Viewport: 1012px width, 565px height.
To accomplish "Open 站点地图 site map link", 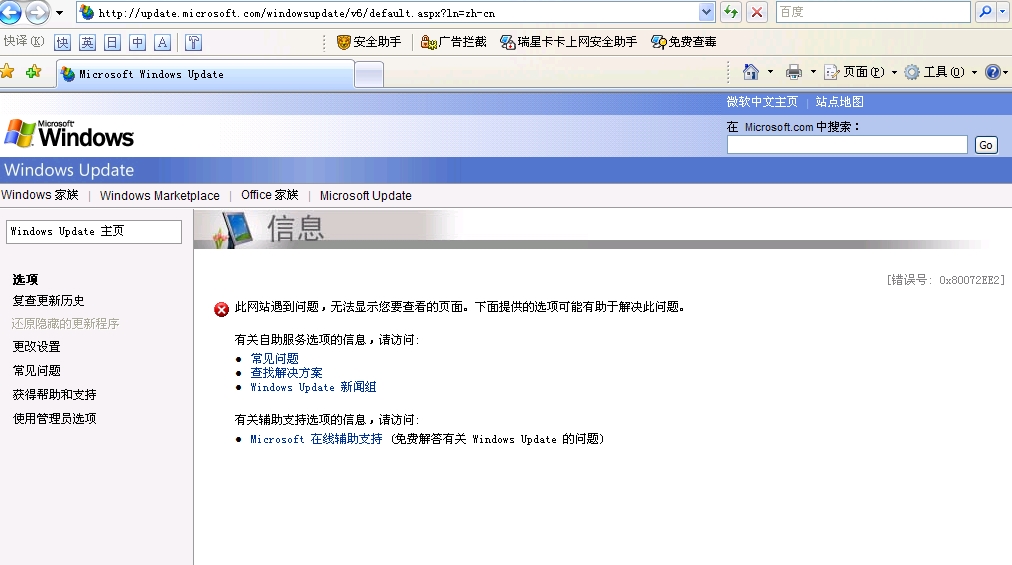I will [839, 102].
